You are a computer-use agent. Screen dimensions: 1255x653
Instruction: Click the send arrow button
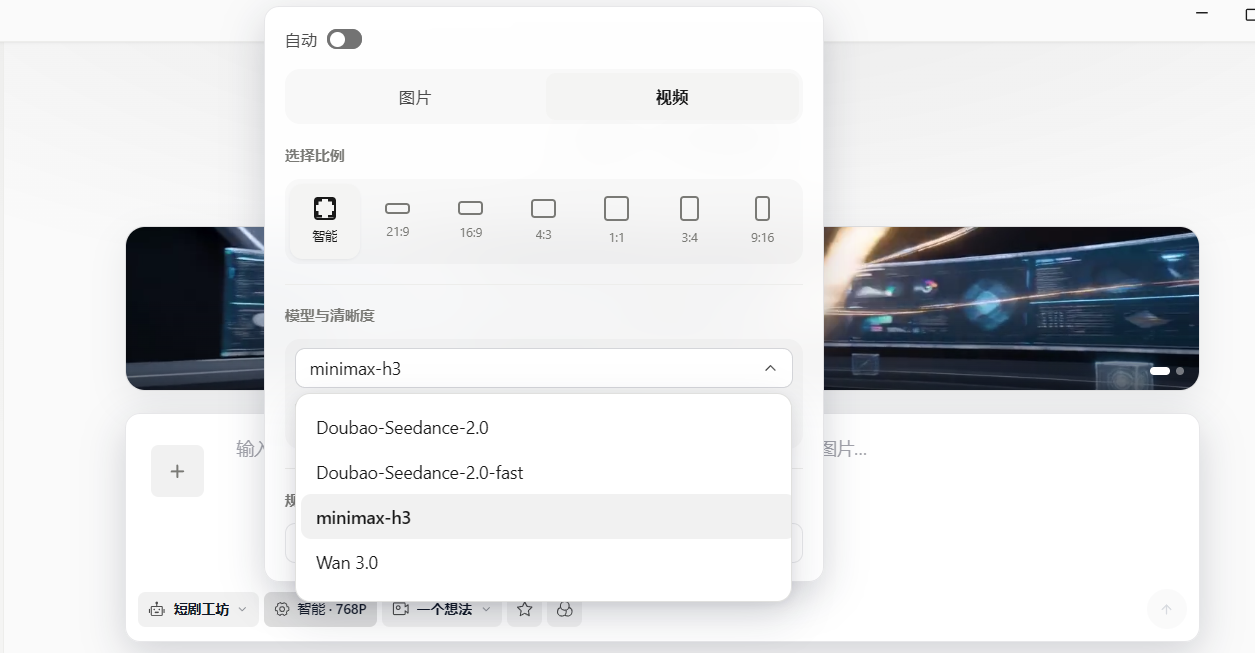point(1166,609)
